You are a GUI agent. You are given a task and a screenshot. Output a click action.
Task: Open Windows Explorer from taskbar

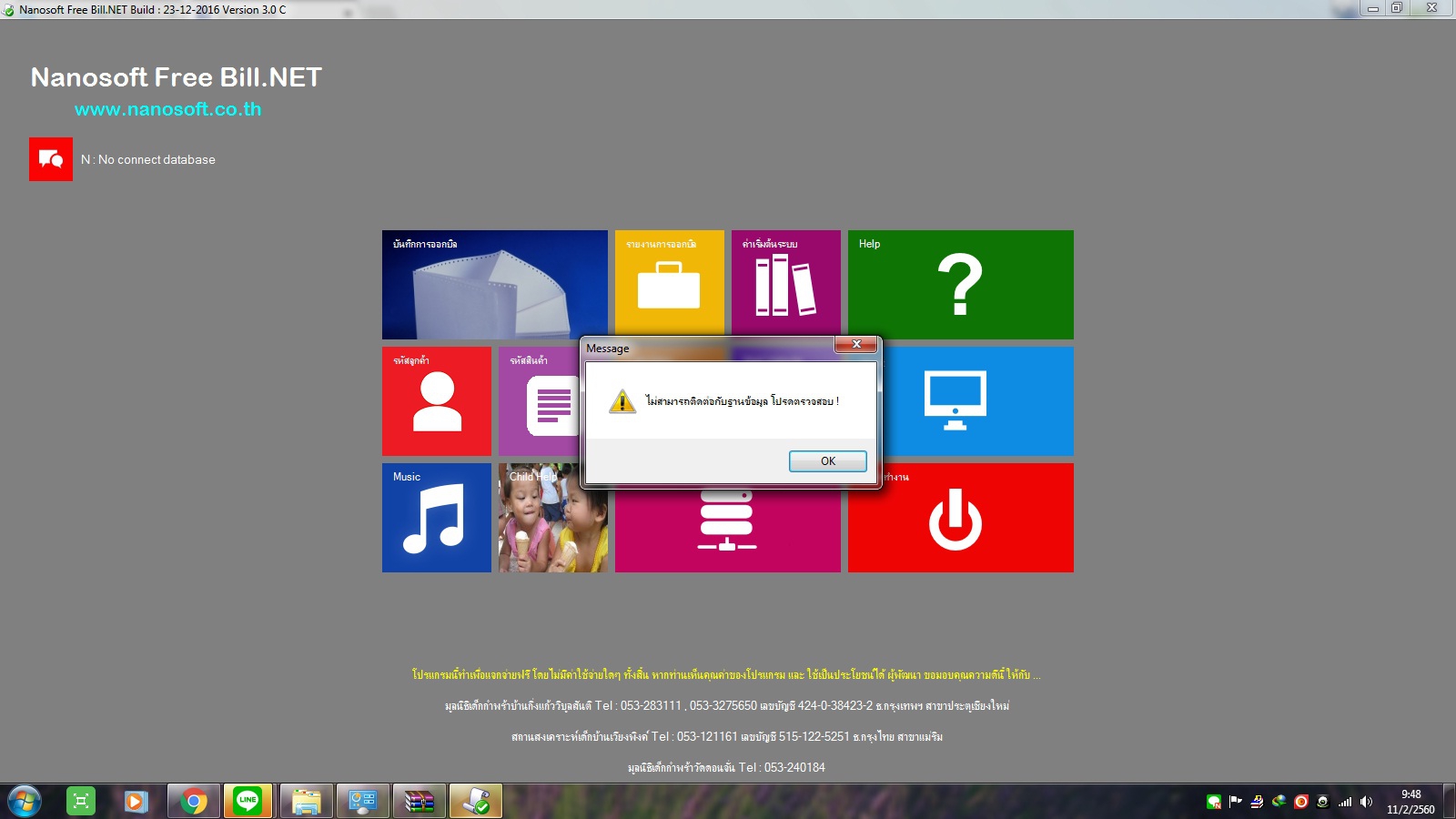click(306, 802)
